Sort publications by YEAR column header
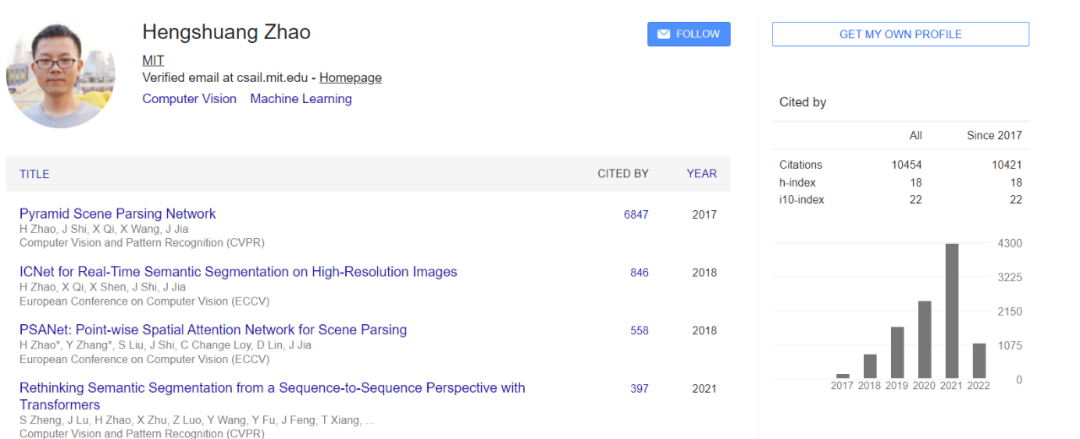This screenshot has width=1080, height=439. click(x=701, y=174)
